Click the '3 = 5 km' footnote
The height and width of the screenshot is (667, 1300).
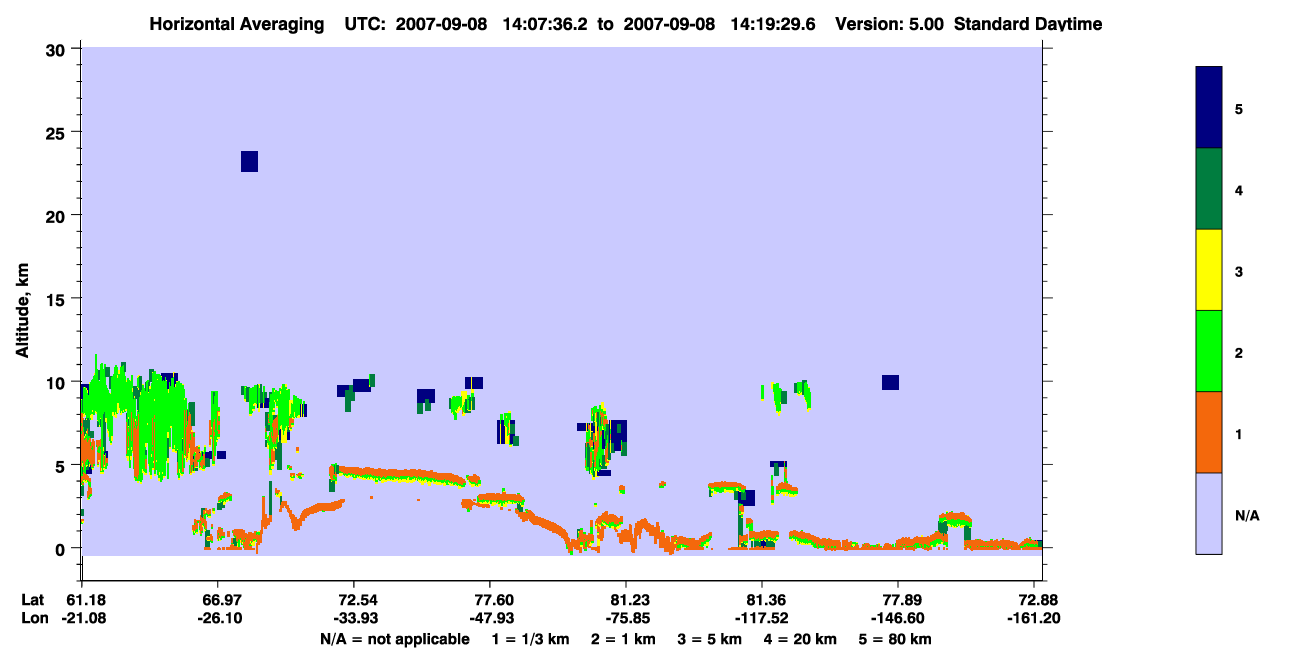pyautogui.click(x=710, y=639)
